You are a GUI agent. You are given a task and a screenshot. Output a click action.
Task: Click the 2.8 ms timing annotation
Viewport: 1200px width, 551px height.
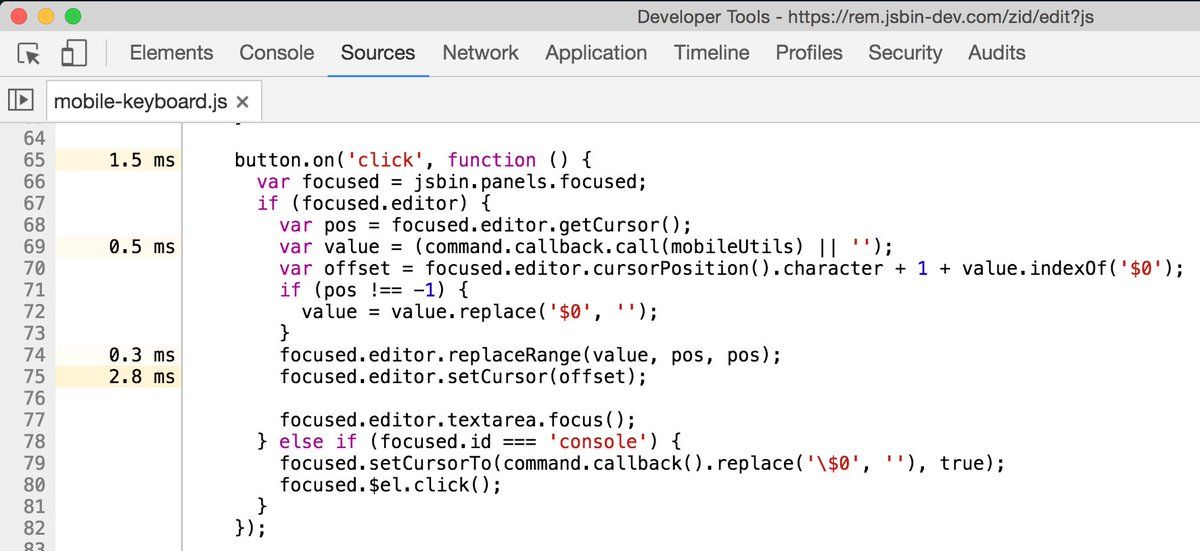142,377
